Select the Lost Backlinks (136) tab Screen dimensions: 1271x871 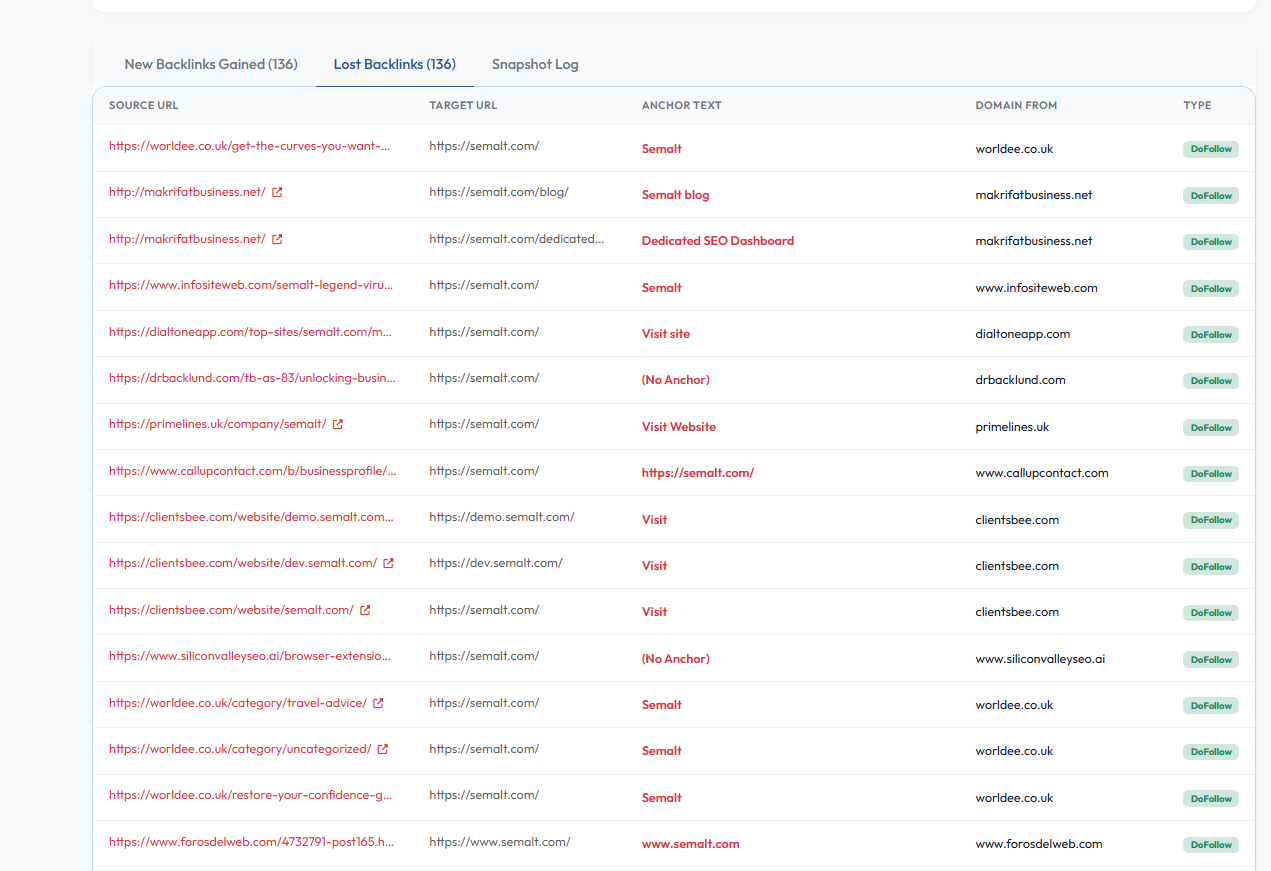pos(395,64)
